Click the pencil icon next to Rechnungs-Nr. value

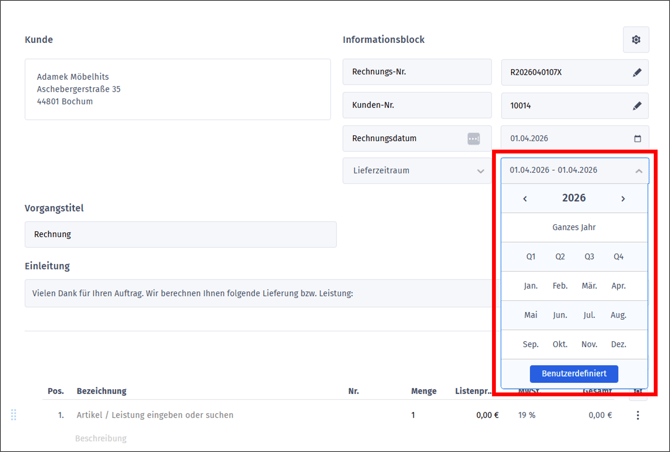pyautogui.click(x=637, y=73)
